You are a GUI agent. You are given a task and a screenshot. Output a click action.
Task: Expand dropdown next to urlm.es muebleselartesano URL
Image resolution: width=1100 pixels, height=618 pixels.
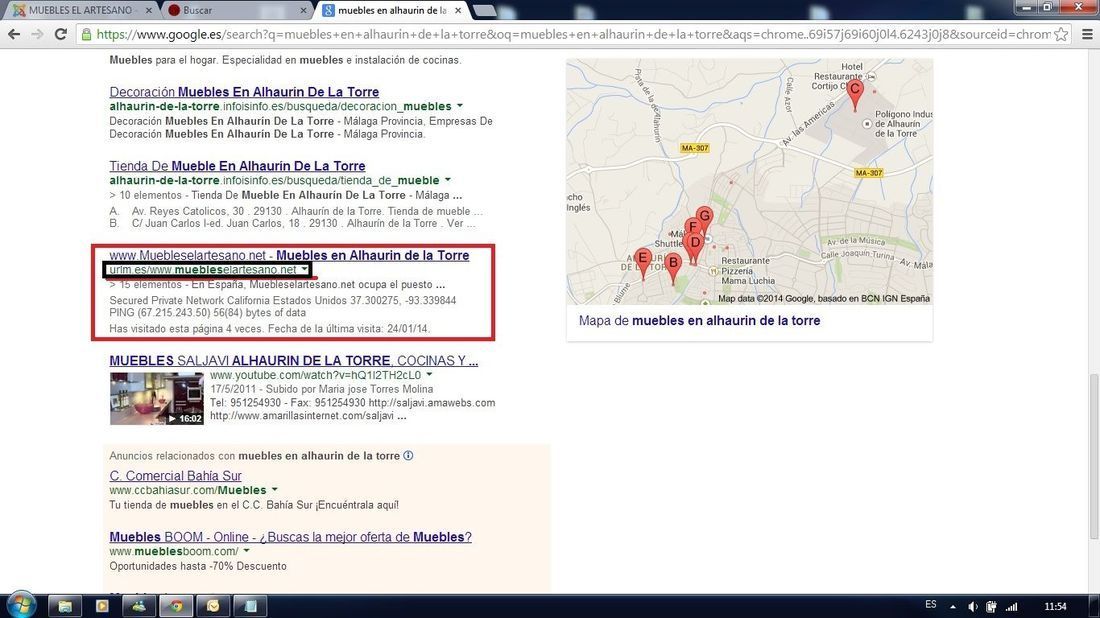click(x=304, y=269)
